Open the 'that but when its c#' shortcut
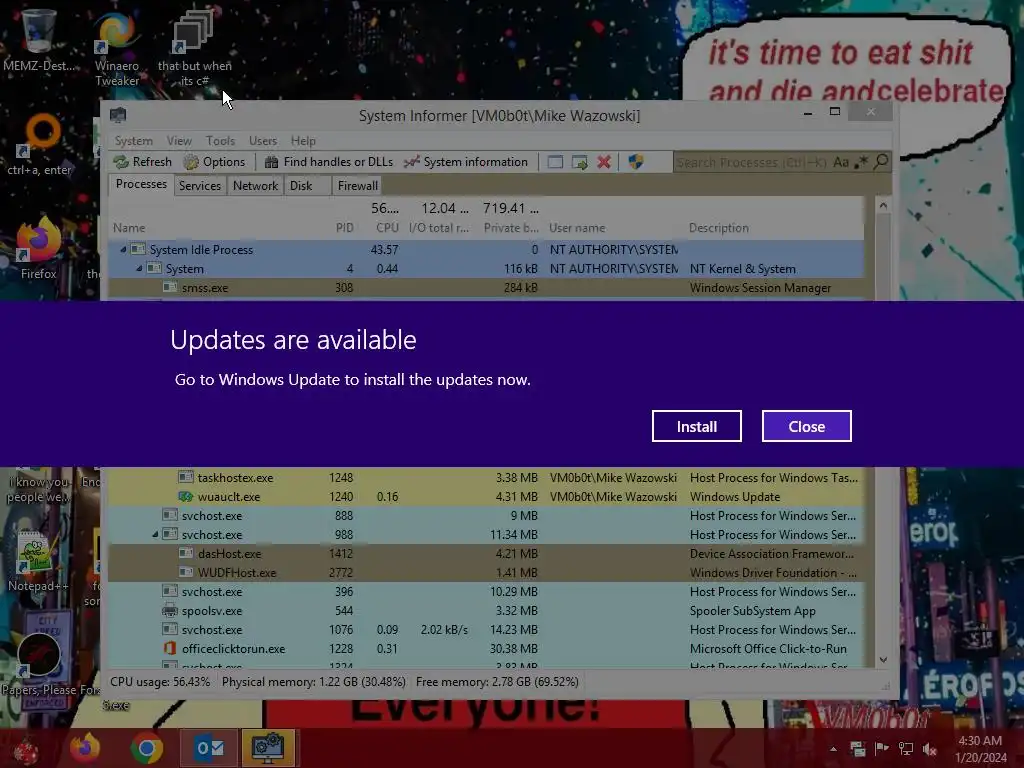This screenshot has height=768, width=1024. pos(195,47)
